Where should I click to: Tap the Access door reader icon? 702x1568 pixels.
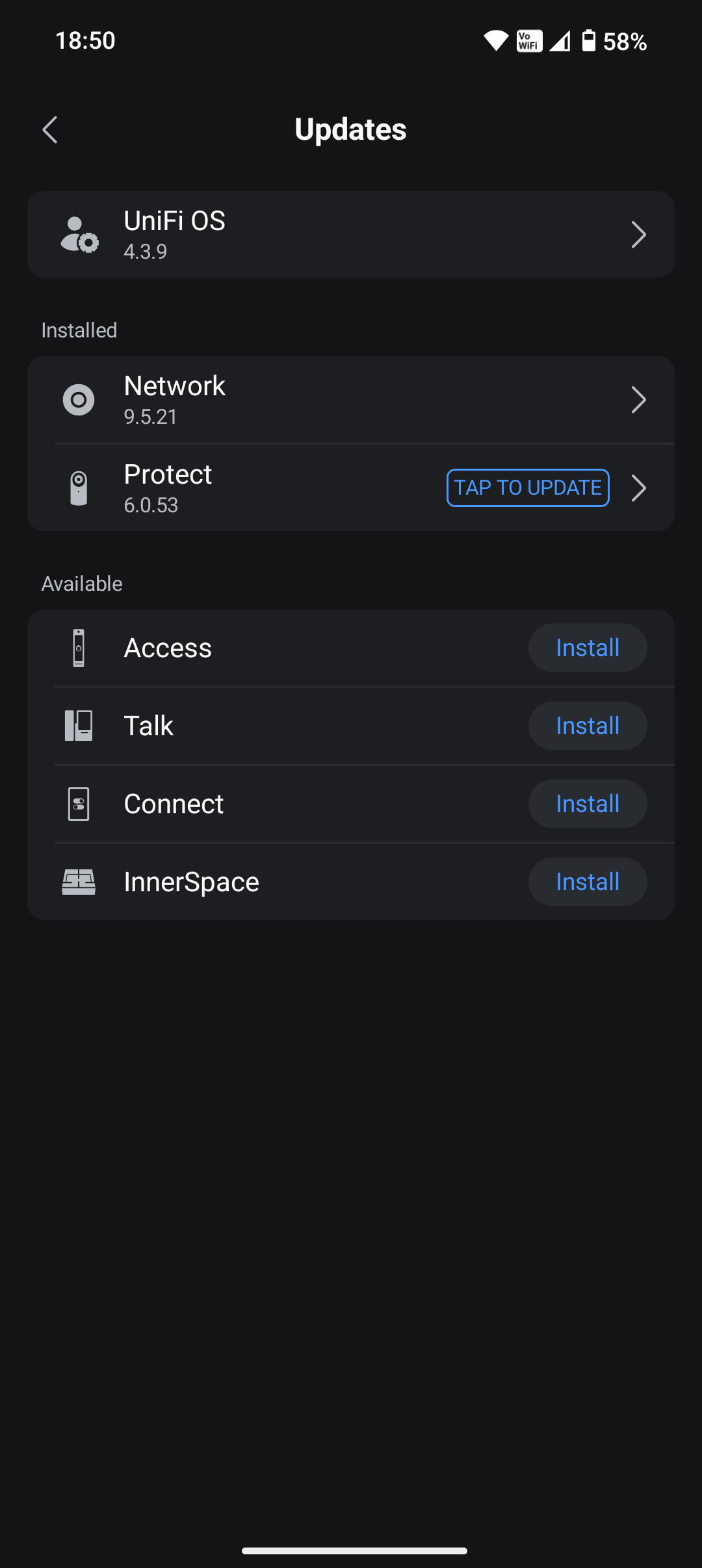point(79,648)
